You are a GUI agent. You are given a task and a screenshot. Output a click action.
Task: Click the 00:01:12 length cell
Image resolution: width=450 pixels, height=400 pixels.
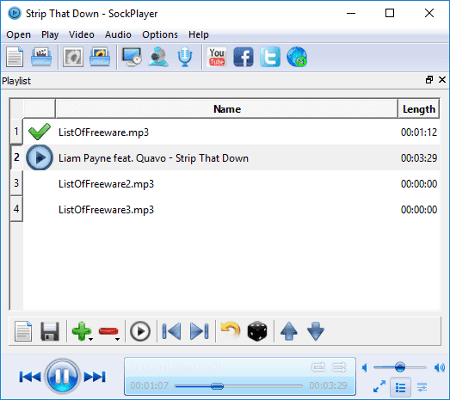tap(419, 132)
